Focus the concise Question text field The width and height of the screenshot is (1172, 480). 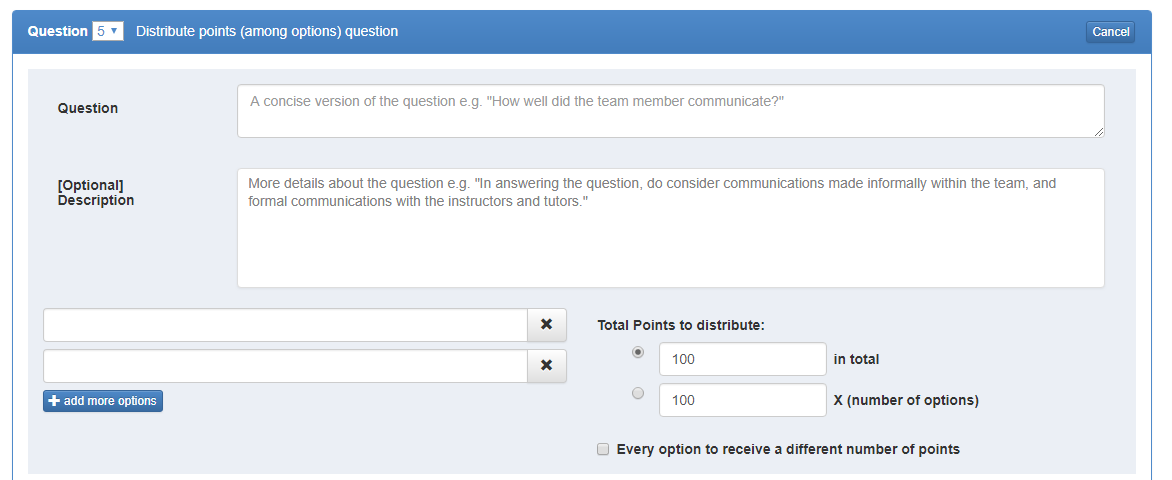click(x=670, y=111)
